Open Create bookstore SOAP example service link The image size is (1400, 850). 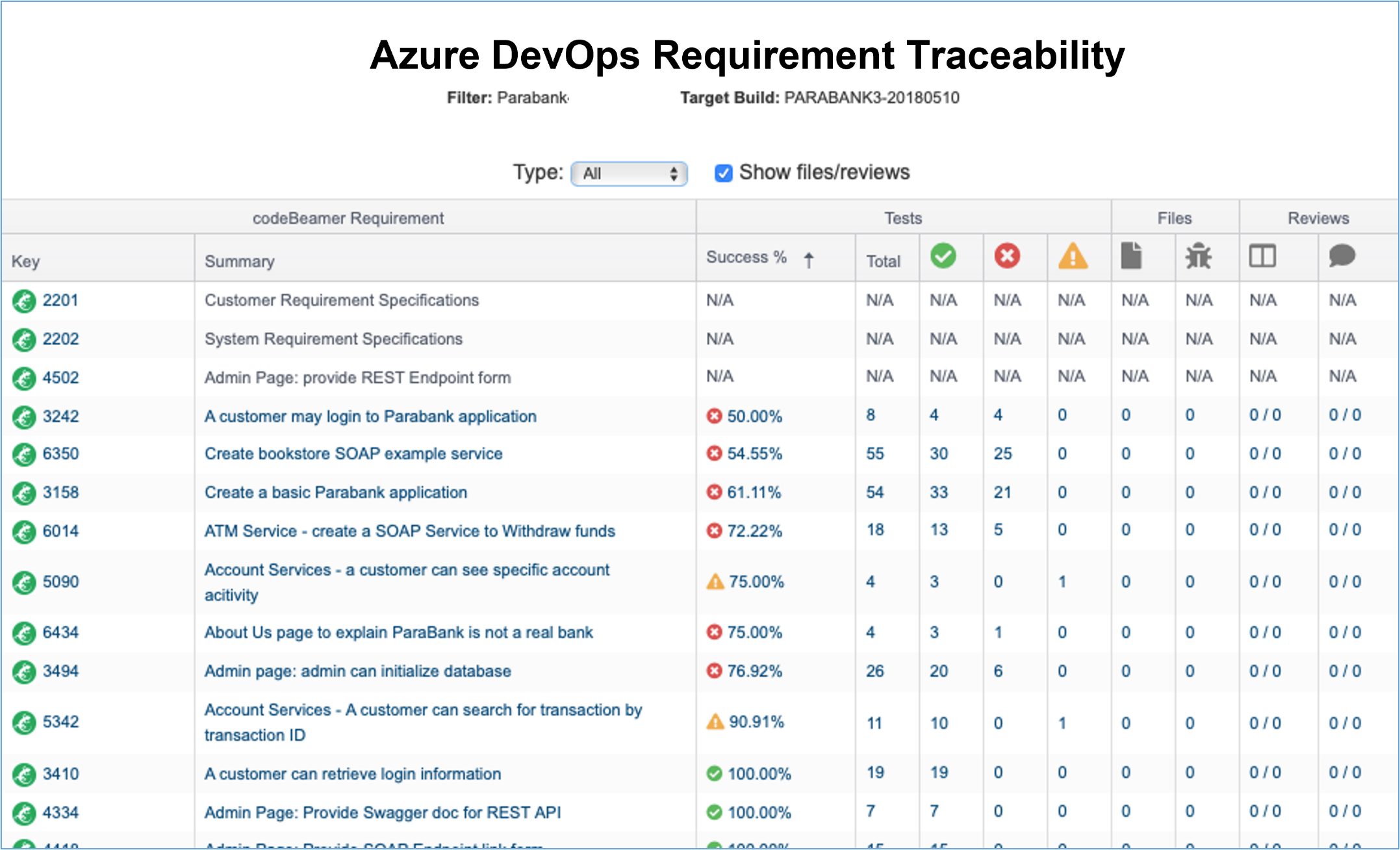click(353, 454)
